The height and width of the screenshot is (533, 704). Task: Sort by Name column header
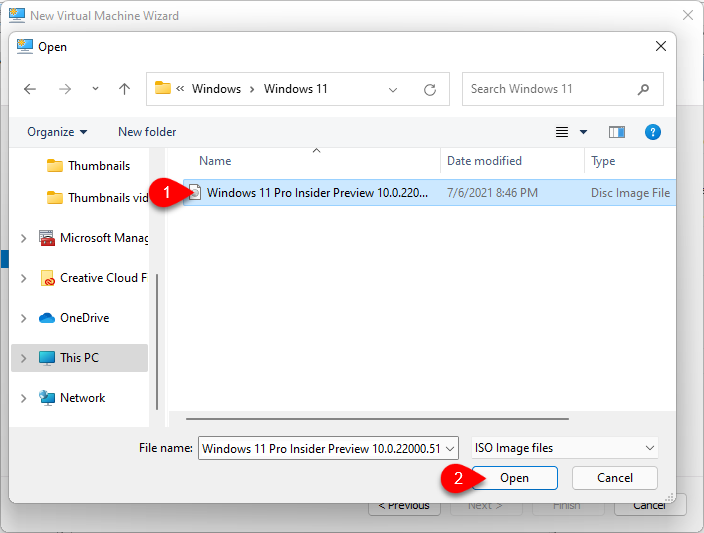pyautogui.click(x=215, y=161)
